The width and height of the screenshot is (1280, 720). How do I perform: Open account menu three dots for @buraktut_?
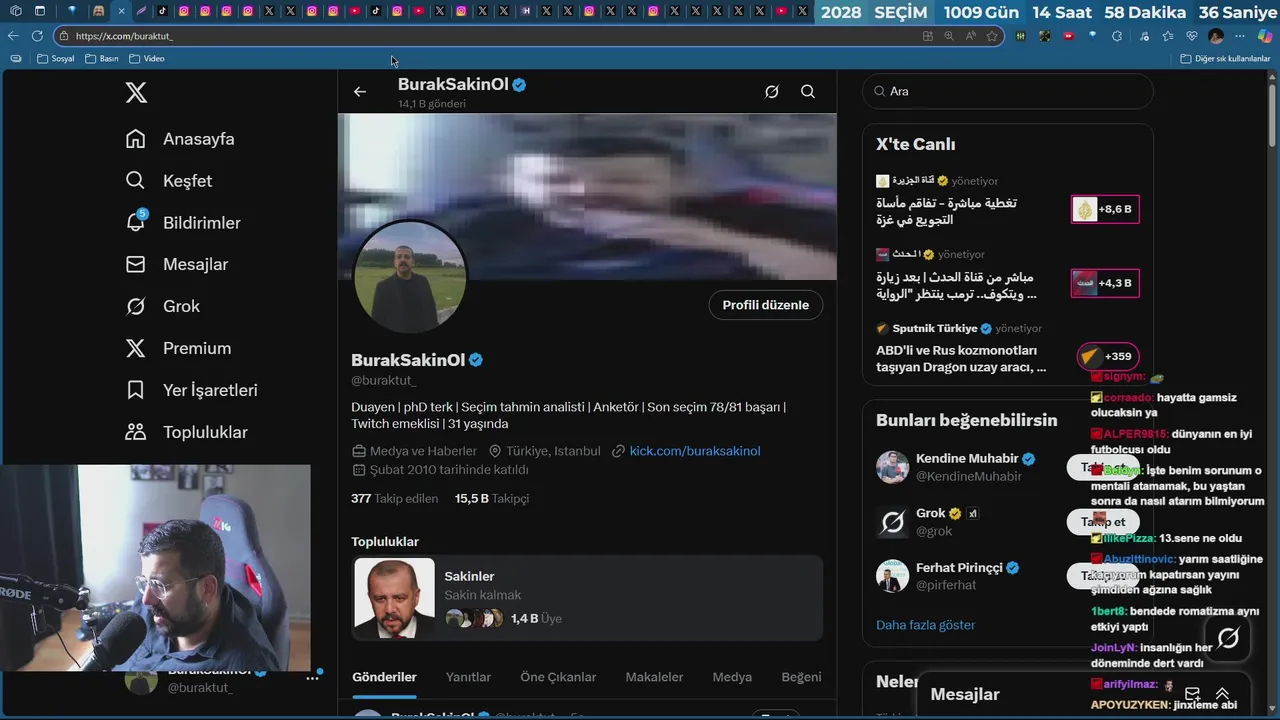click(x=312, y=678)
